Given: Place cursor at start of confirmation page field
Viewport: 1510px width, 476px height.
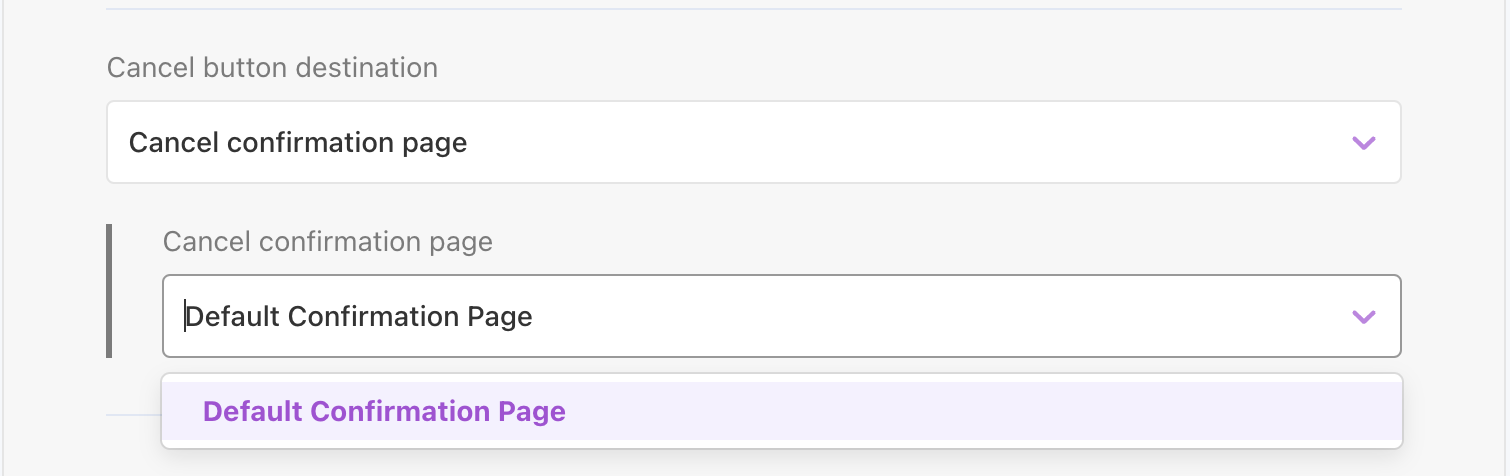Looking at the screenshot, I should [x=186, y=317].
